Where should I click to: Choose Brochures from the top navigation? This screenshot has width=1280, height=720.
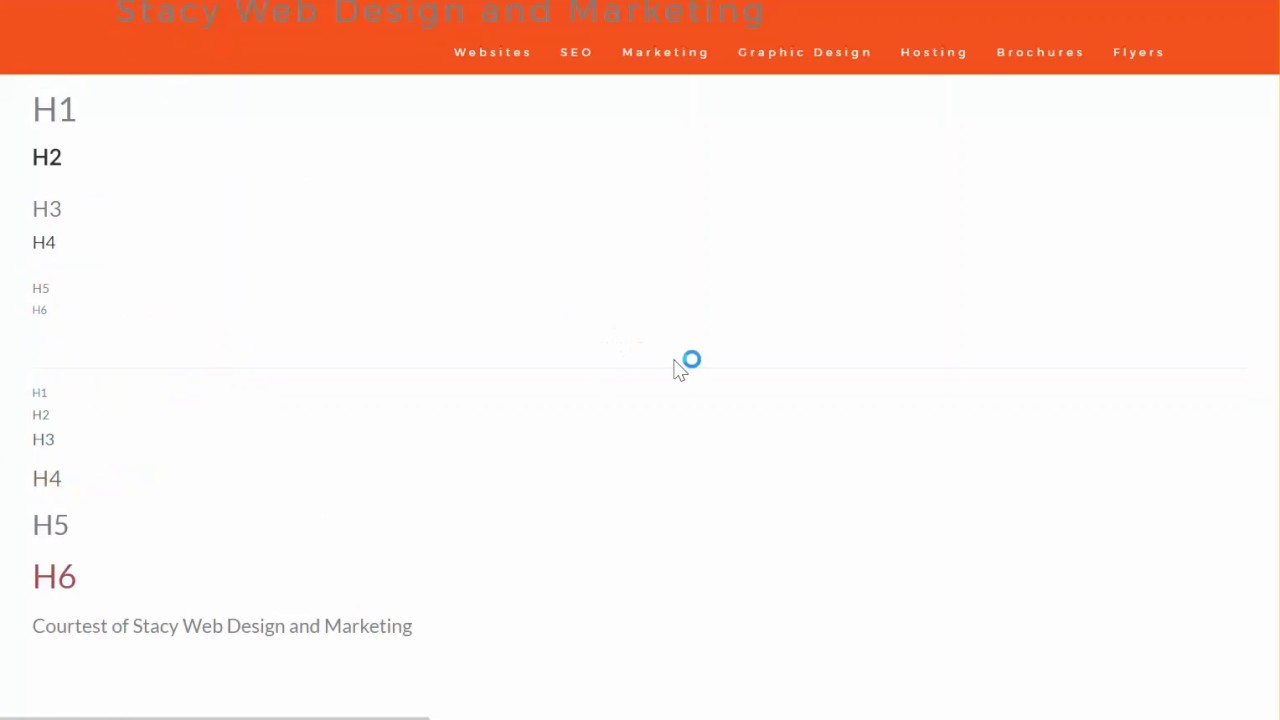(1040, 52)
